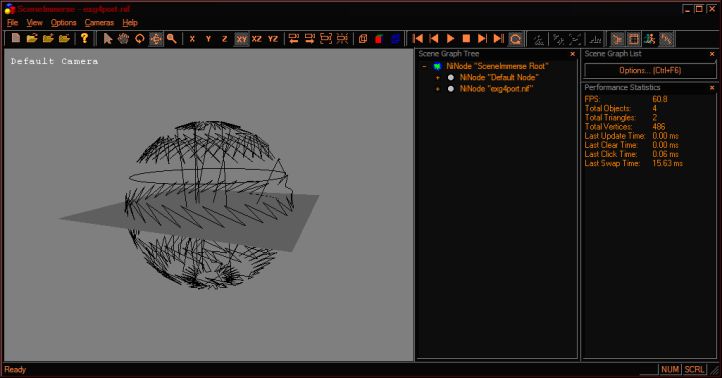Expand the exg4port.nif node
The height and width of the screenshot is (378, 722).
tap(437, 89)
